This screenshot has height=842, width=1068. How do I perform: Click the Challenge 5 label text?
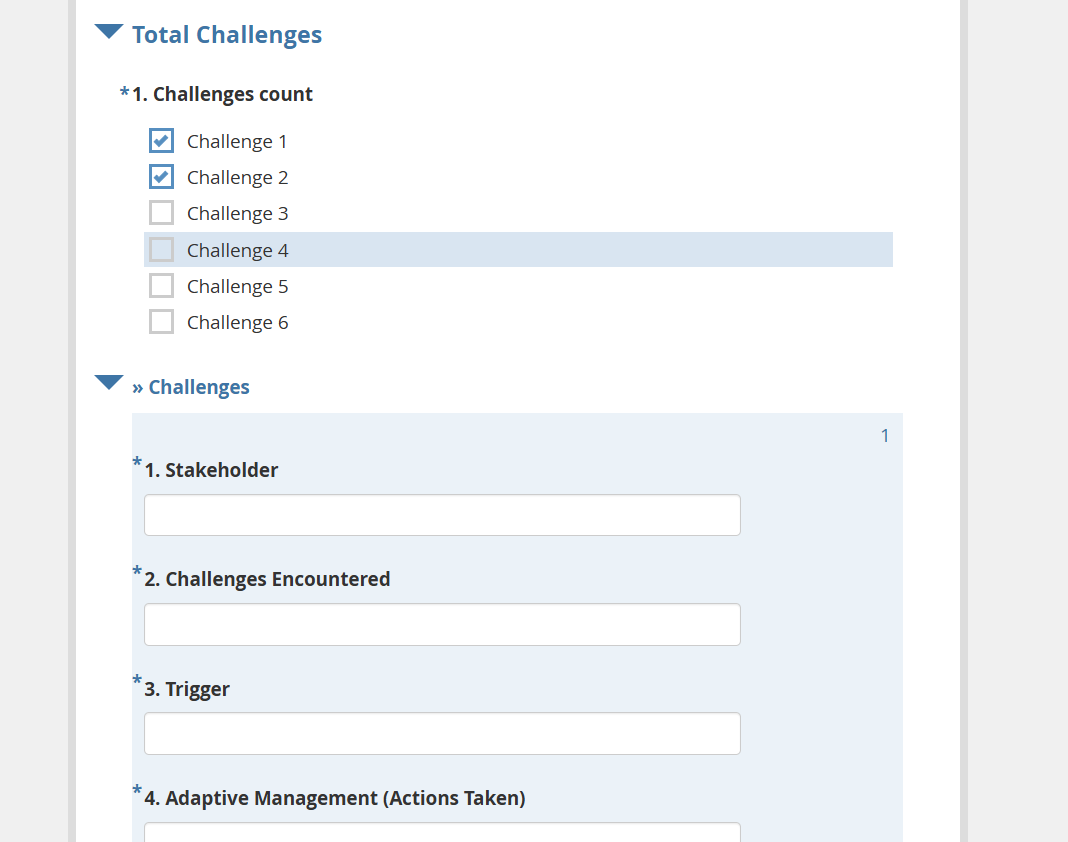[x=237, y=287]
